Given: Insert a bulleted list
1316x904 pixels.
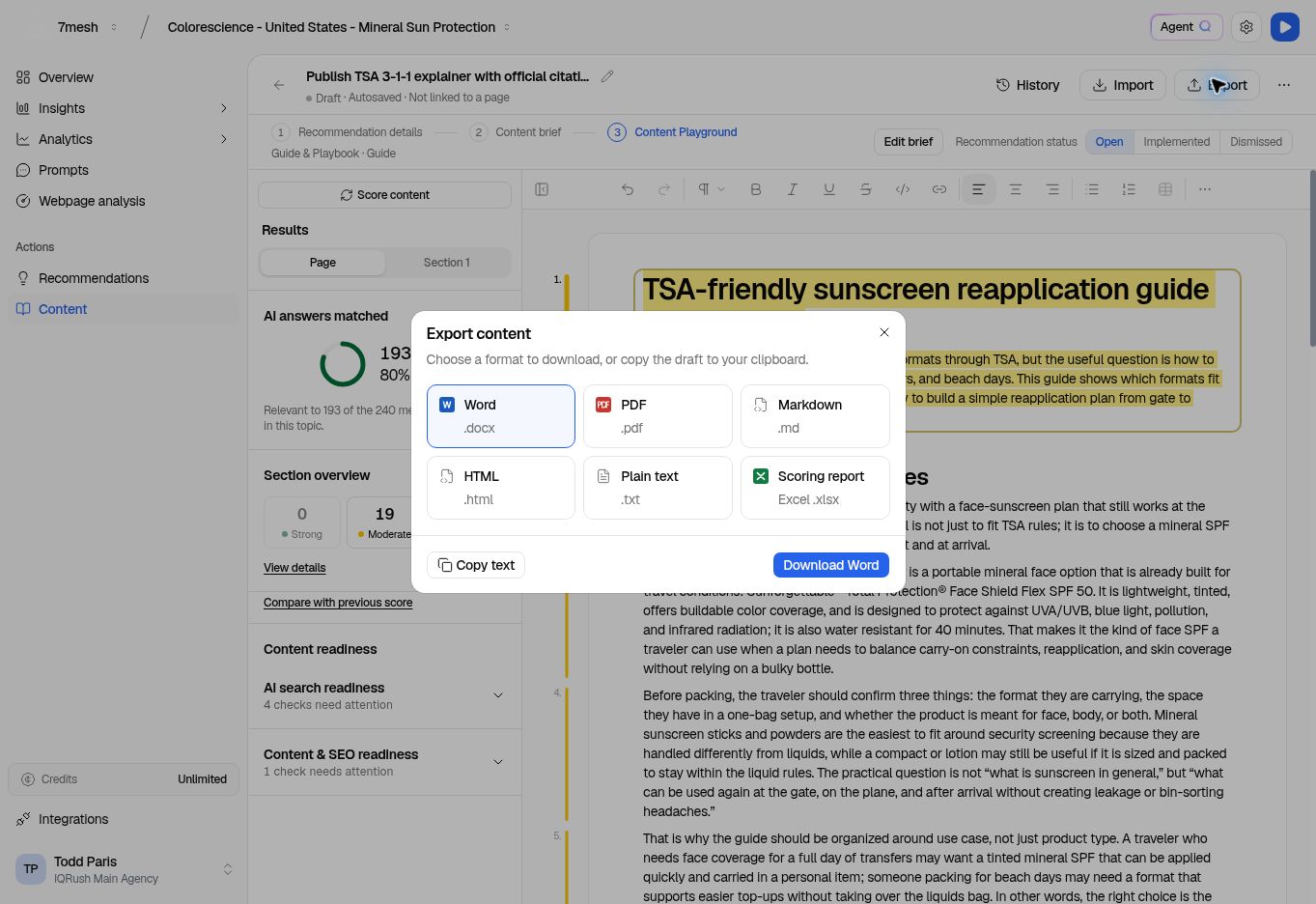Looking at the screenshot, I should click(x=1092, y=189).
